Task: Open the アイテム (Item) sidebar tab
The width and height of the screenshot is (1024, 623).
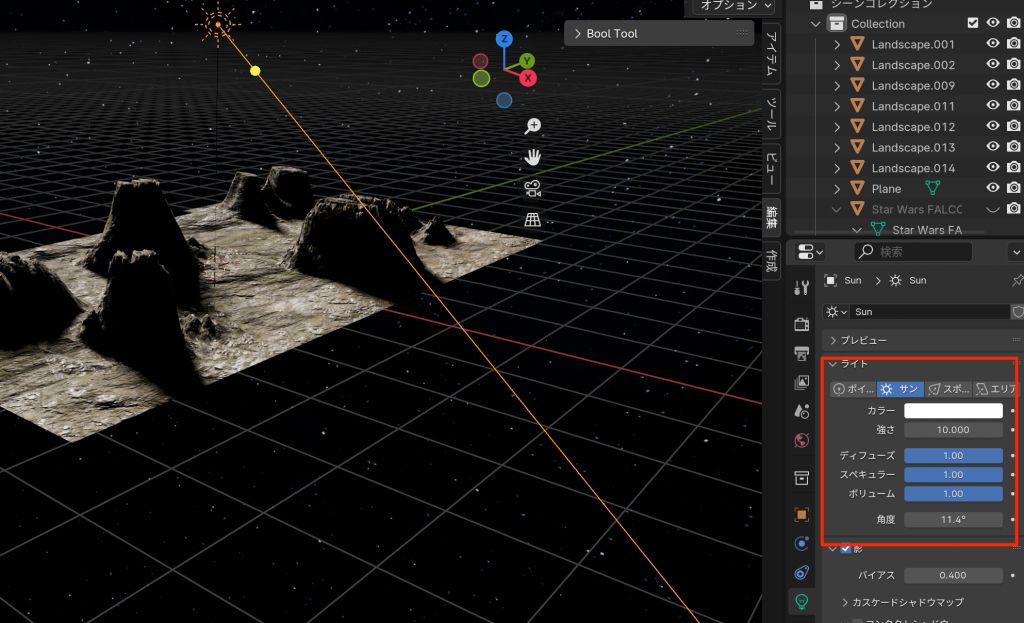Action: click(772, 53)
